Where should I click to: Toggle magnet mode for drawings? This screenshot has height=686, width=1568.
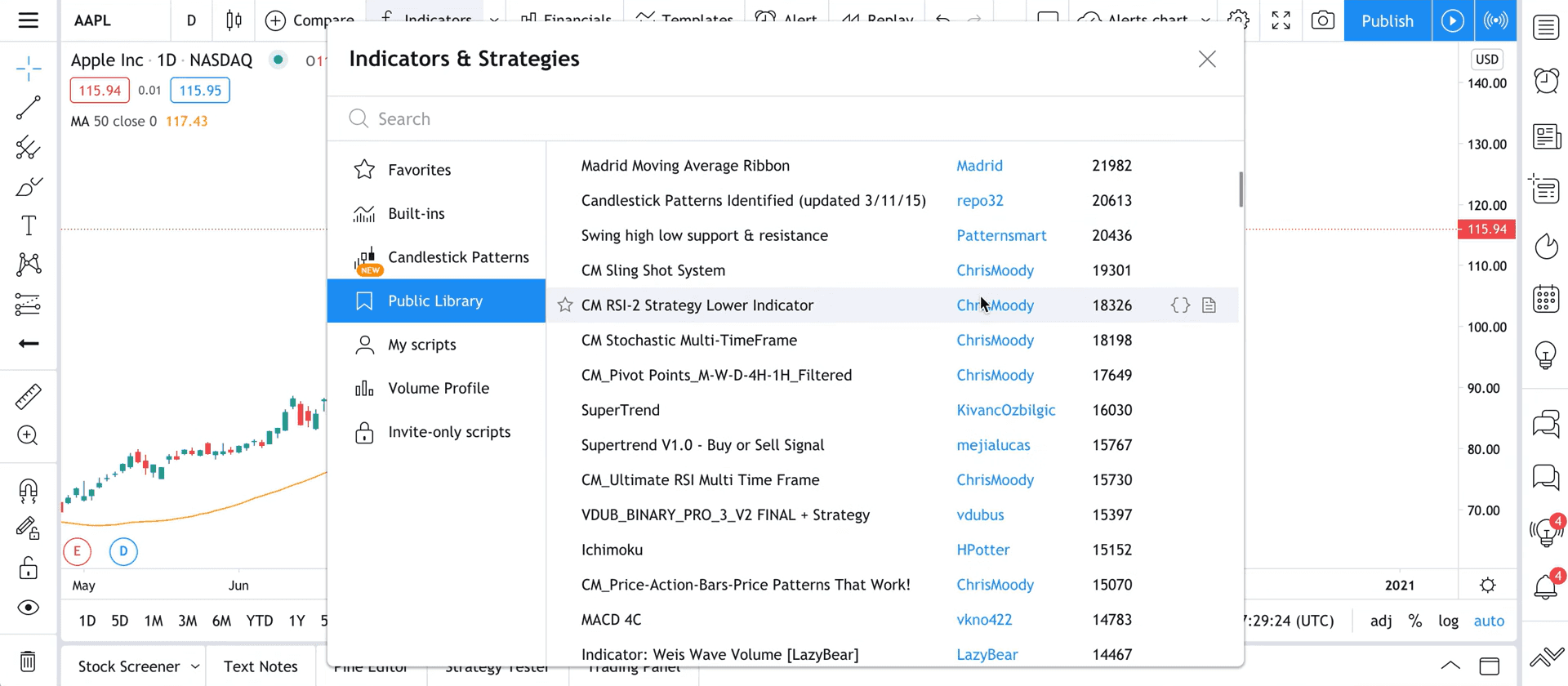tap(29, 491)
